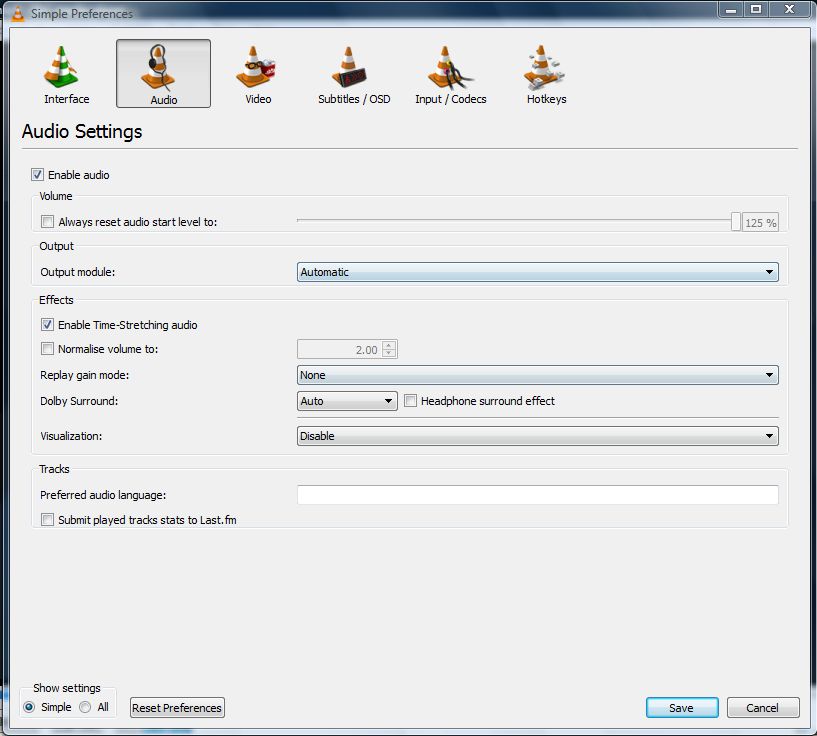This screenshot has width=817, height=736.
Task: Maximize the Simple Preferences window
Action: click(756, 9)
